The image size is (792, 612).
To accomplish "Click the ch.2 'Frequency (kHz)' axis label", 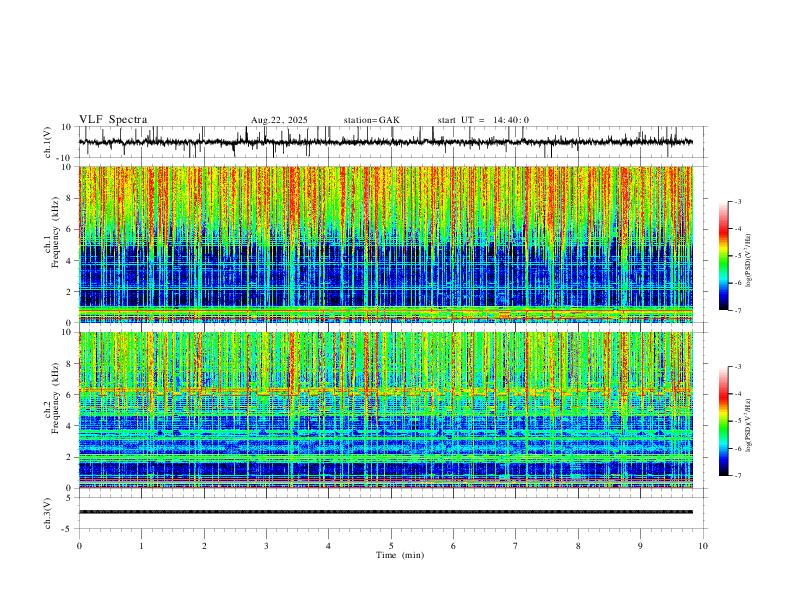I will pos(56,398).
